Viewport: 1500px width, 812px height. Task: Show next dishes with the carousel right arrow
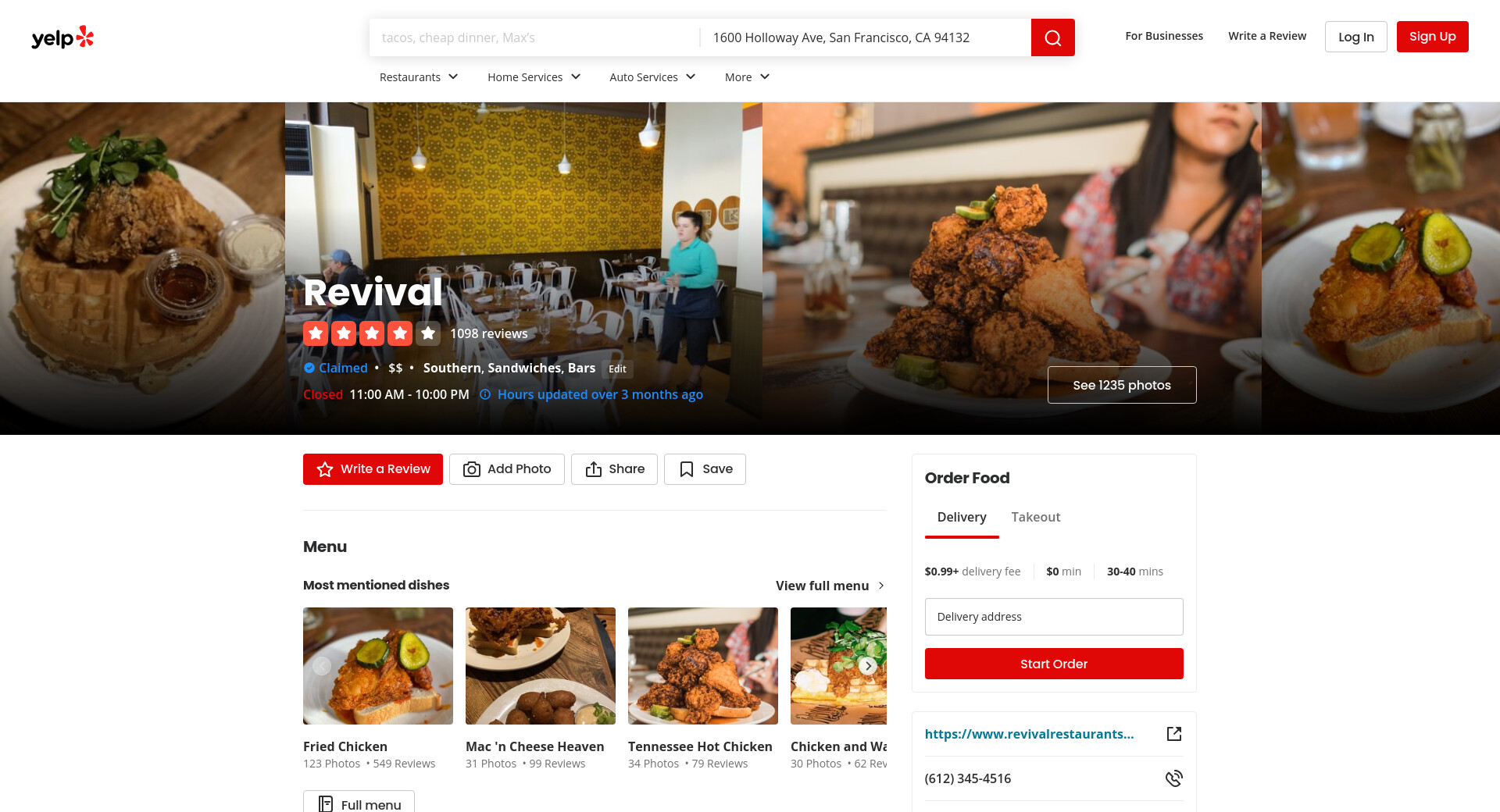point(867,666)
